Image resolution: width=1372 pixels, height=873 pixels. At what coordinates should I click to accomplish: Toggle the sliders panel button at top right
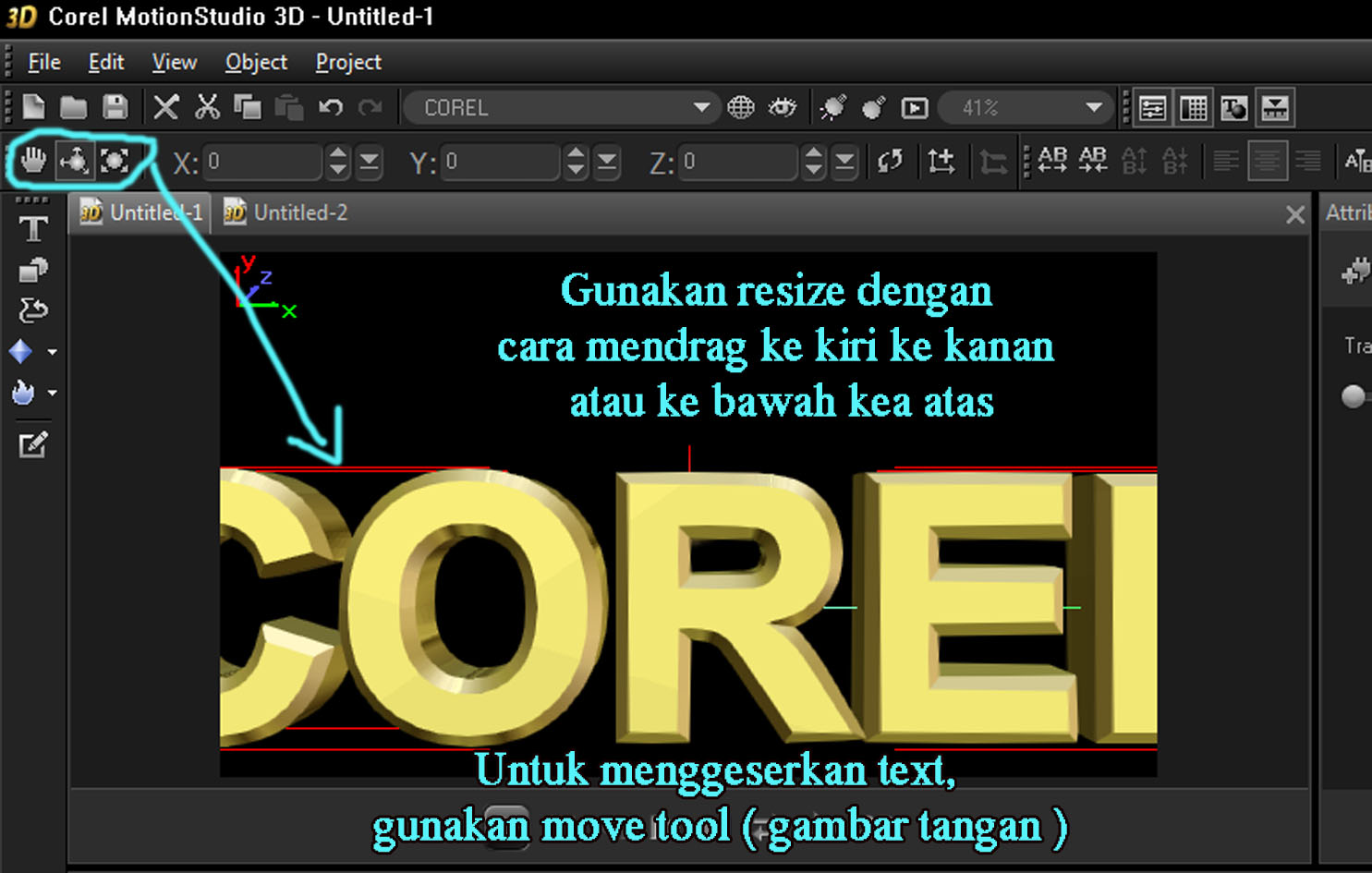coord(1152,108)
